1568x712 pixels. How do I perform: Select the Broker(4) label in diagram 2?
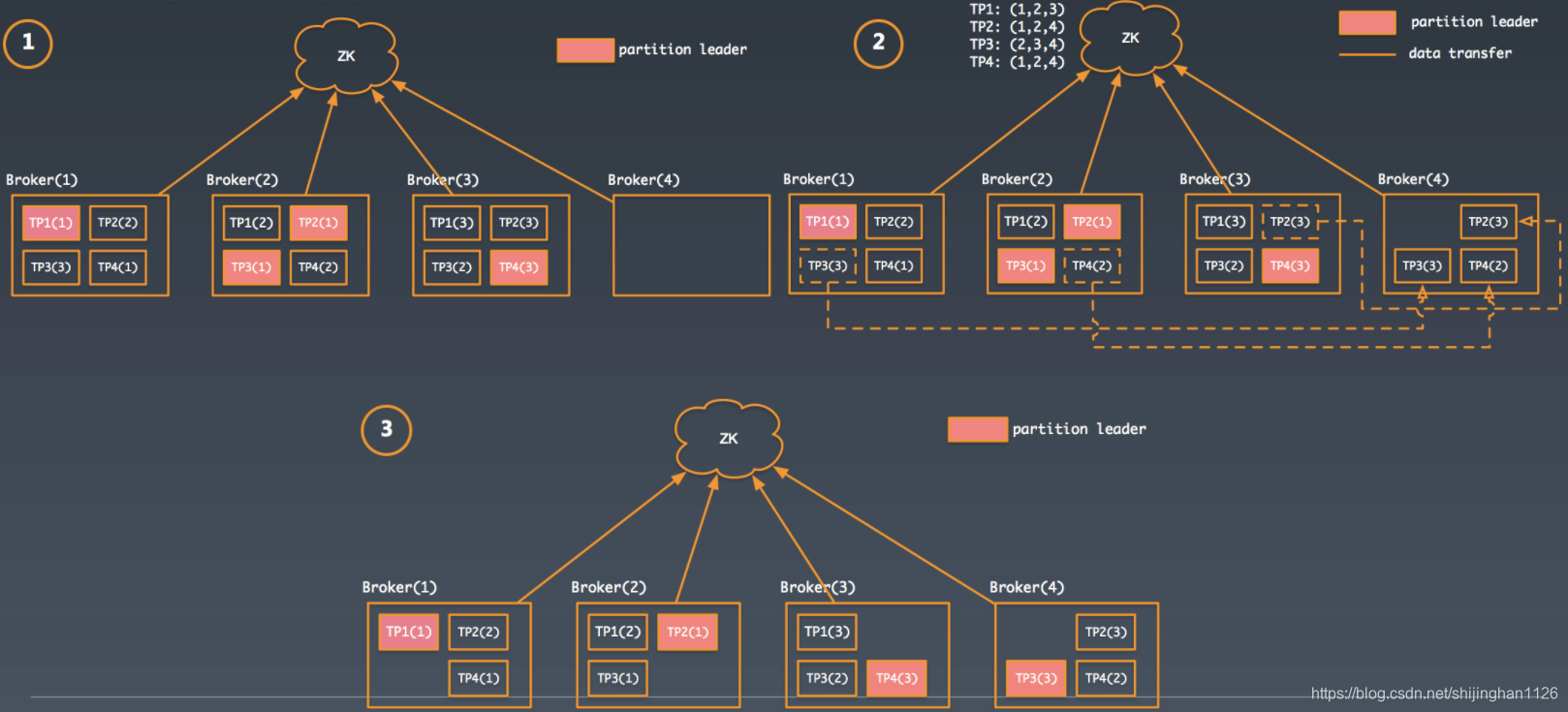1413,179
